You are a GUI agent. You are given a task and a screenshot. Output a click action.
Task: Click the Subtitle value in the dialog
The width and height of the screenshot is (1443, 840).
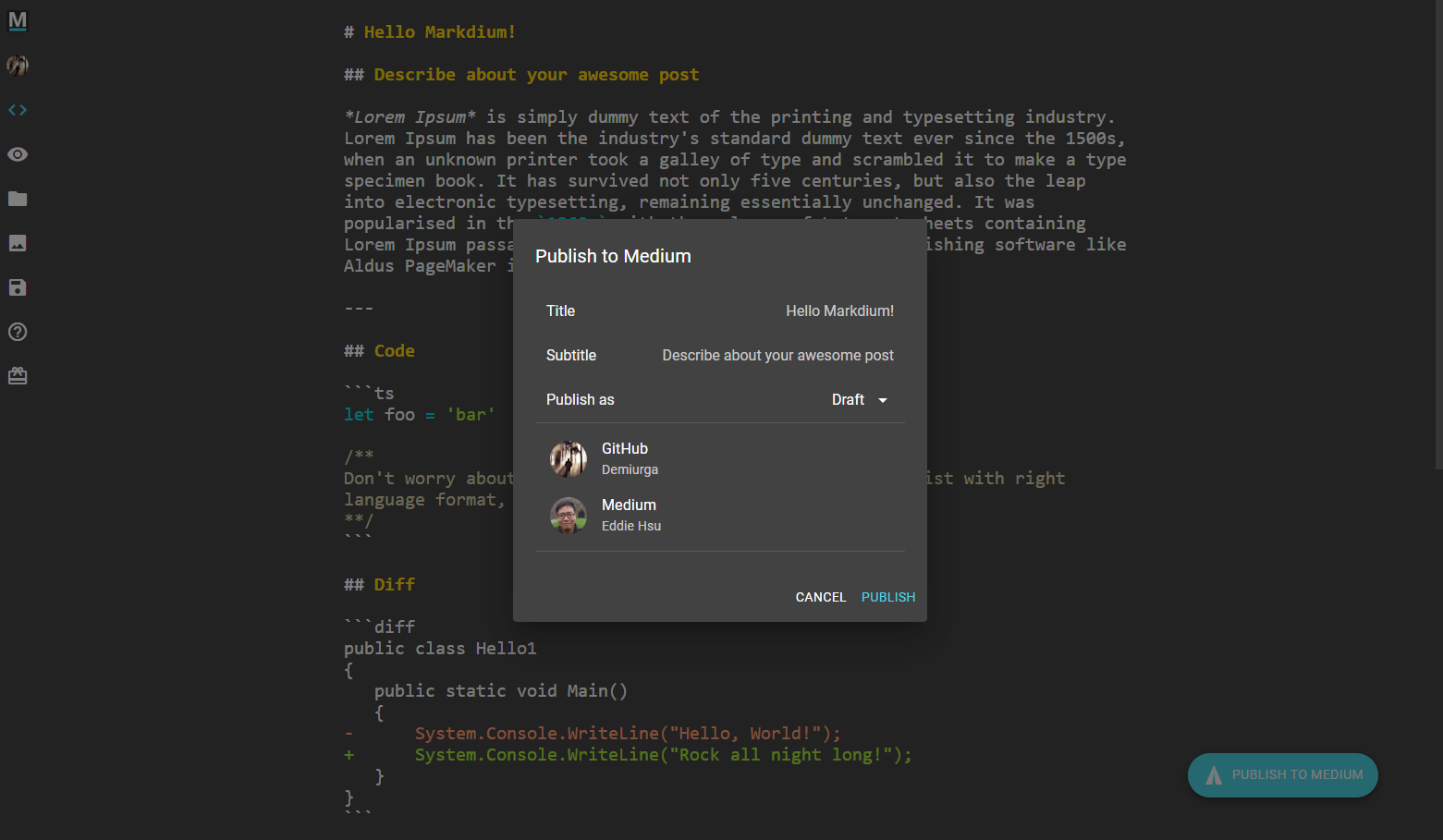point(778,356)
